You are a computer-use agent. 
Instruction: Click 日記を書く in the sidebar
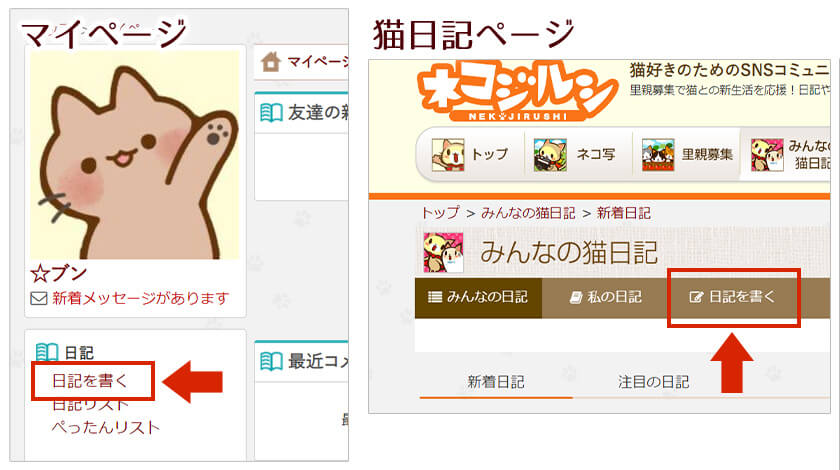(91, 381)
